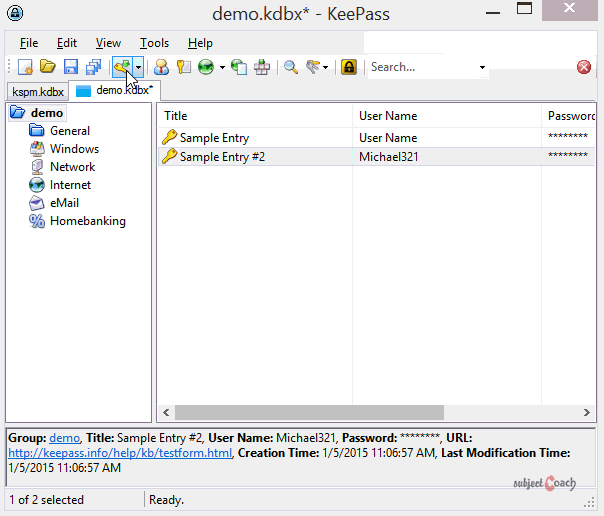Select the Network group in tree
The width and height of the screenshot is (604, 516).
pos(72,167)
